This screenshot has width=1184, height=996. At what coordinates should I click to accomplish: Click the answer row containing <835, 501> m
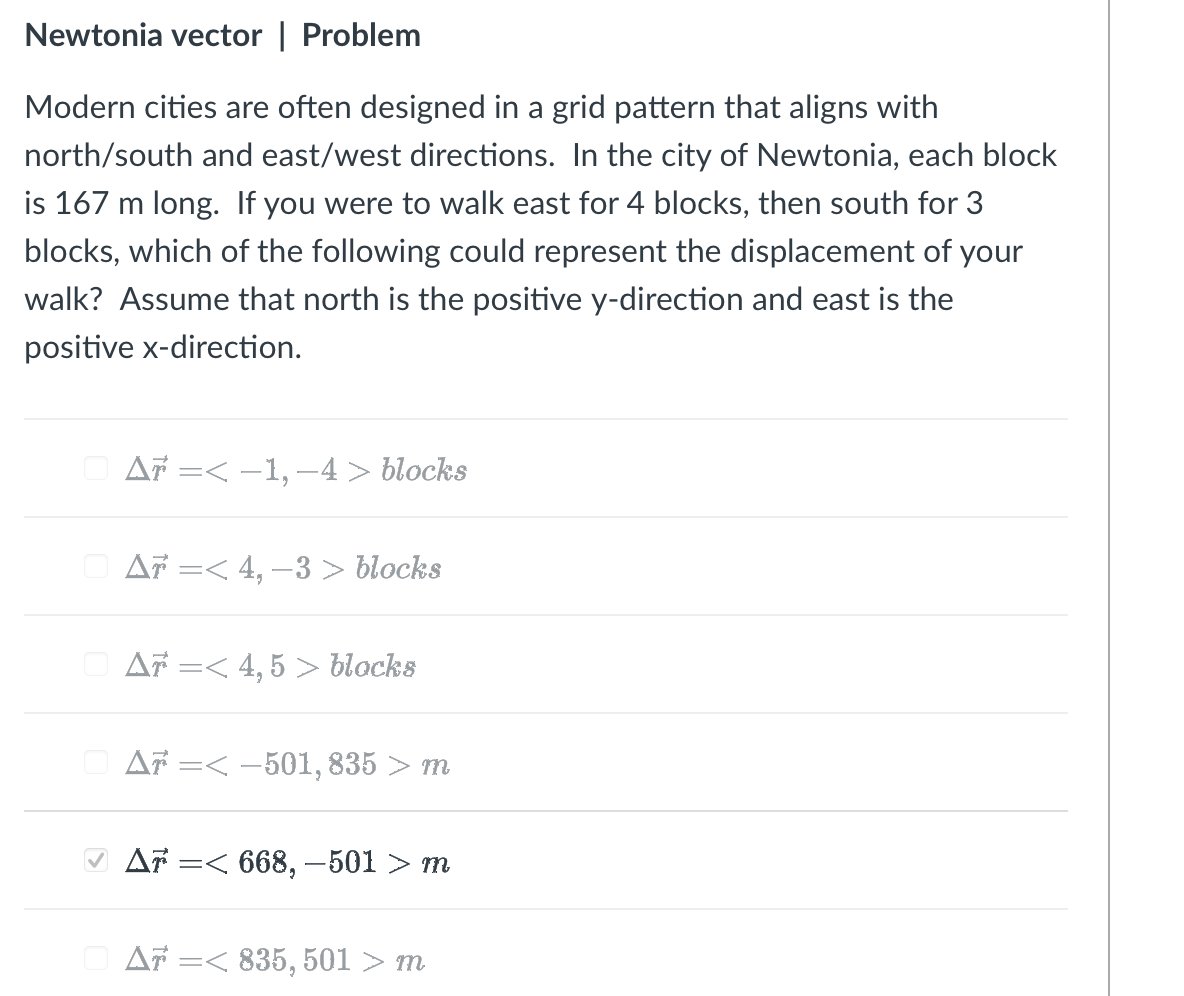coord(545,955)
